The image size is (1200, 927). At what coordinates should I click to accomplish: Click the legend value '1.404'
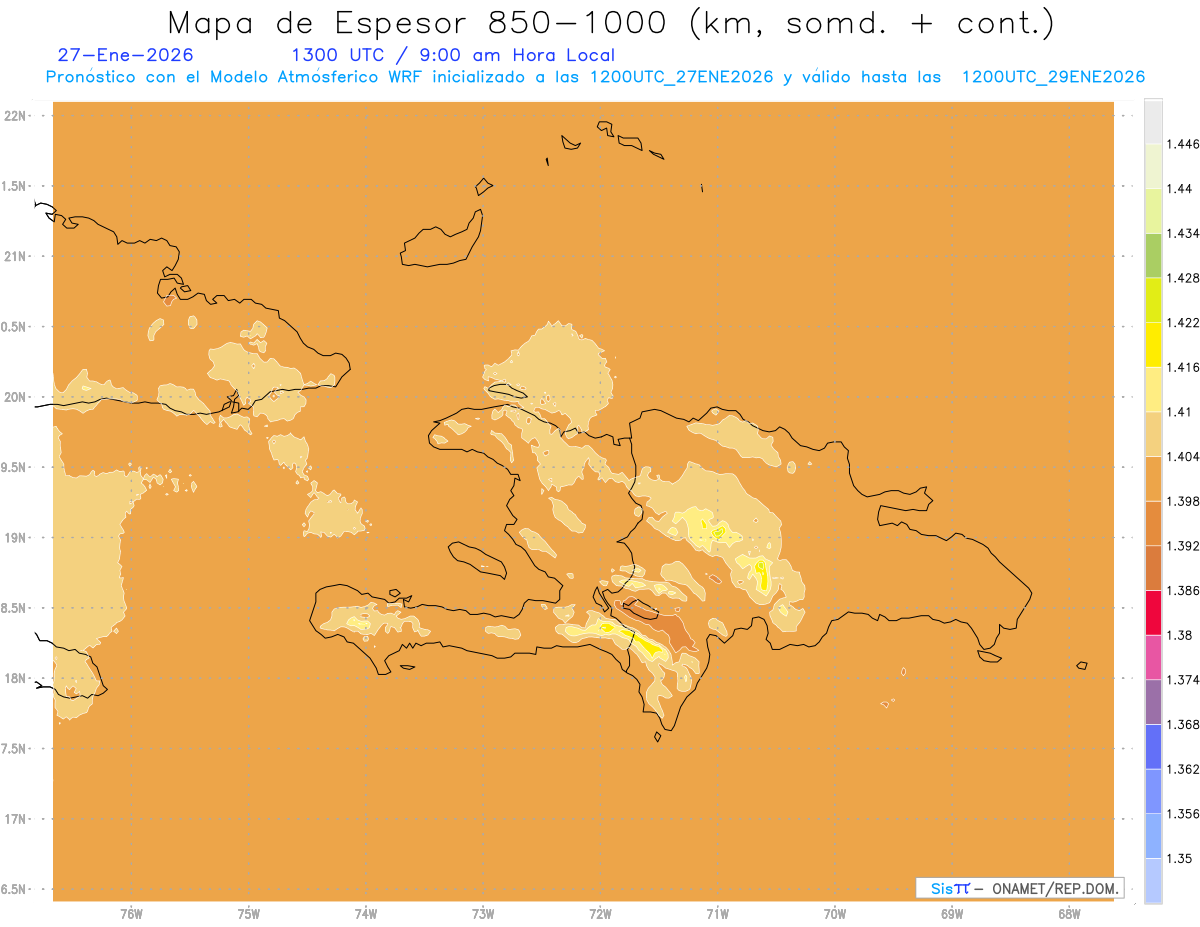[1183, 456]
